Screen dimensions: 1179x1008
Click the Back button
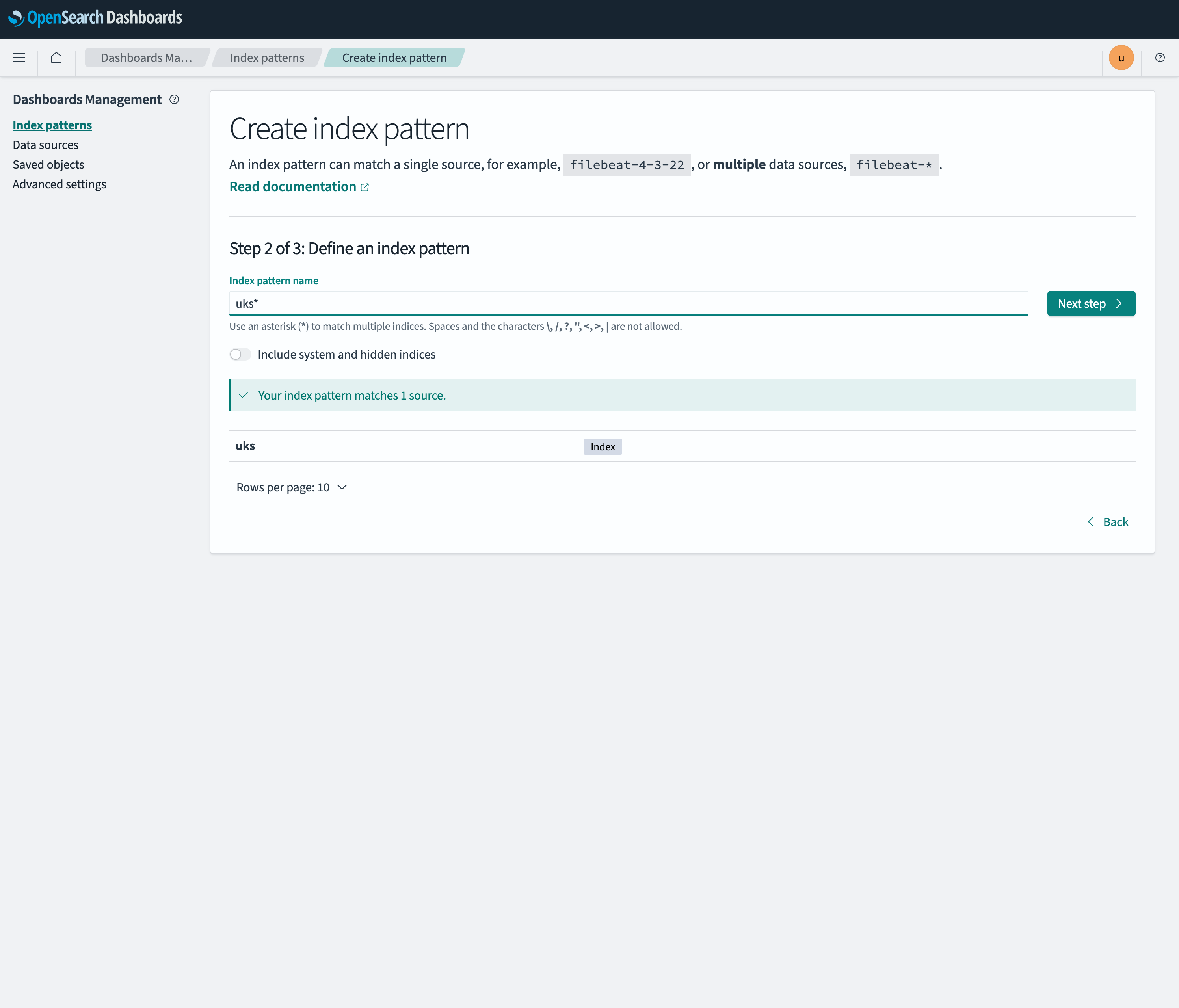[x=1108, y=522]
